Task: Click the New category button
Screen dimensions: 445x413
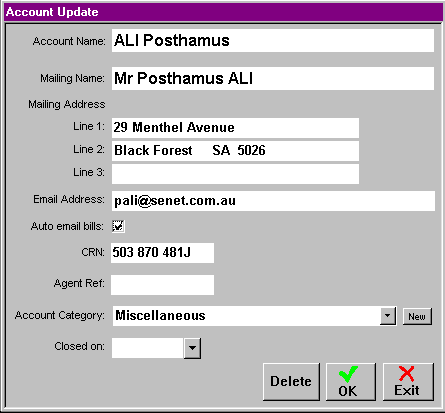Action: pos(417,316)
